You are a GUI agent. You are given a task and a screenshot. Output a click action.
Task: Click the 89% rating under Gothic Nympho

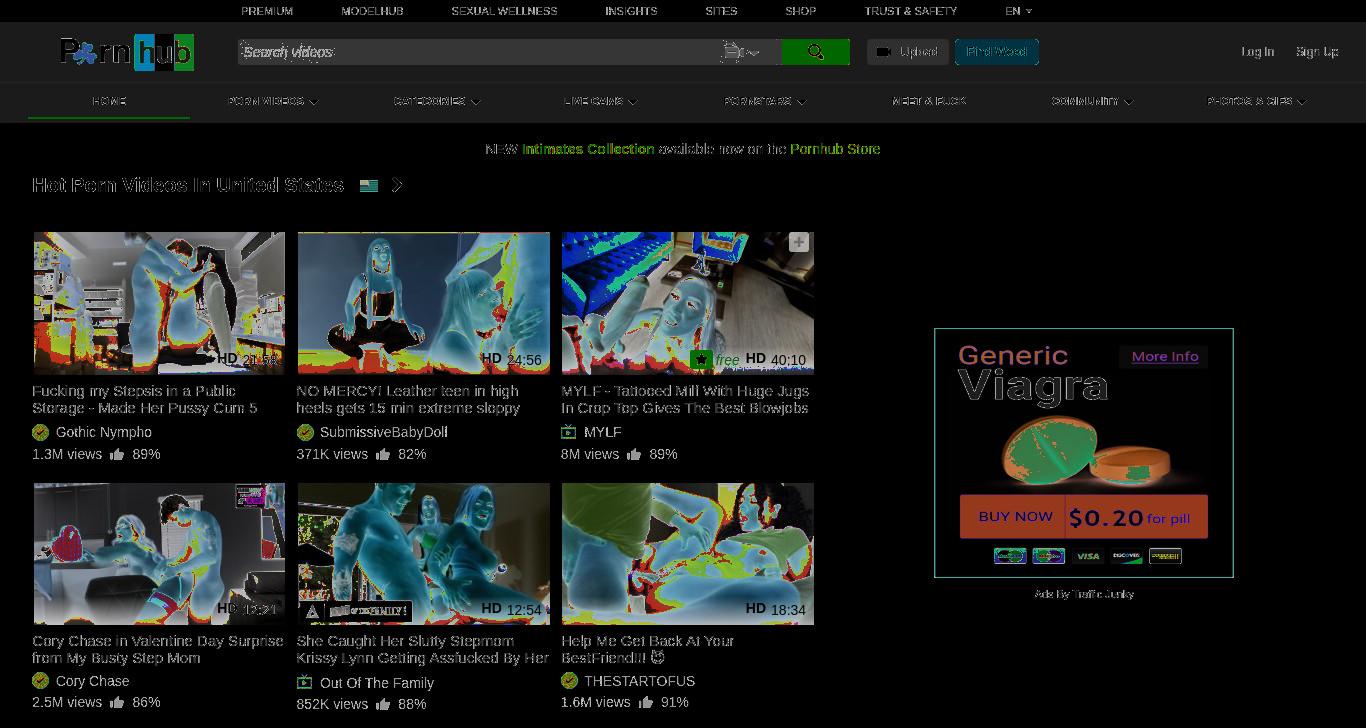pyautogui.click(x=146, y=454)
